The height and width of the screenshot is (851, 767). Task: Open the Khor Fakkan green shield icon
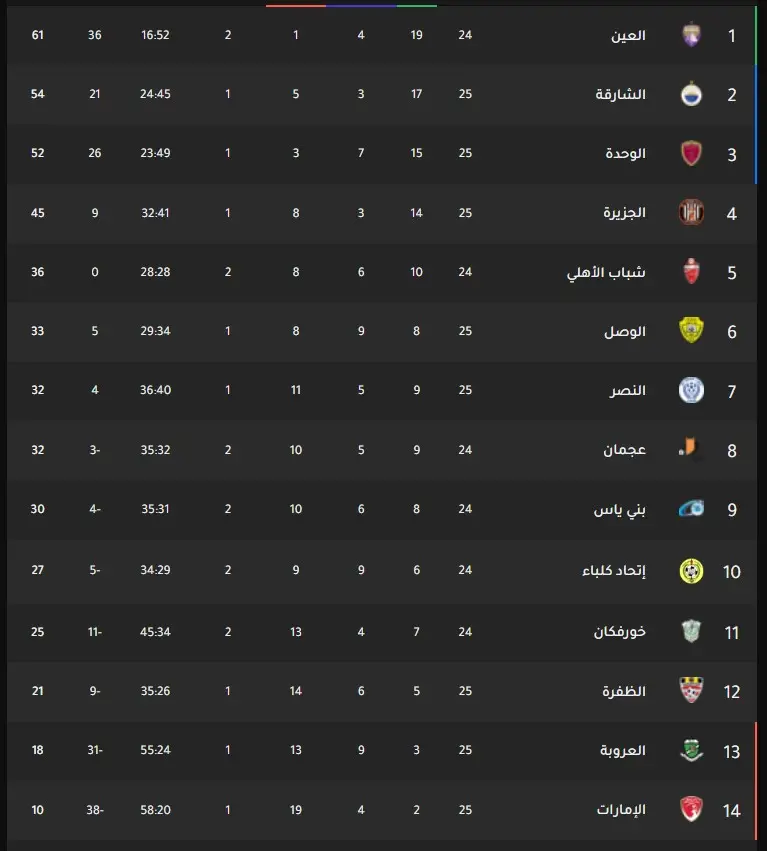pos(691,631)
